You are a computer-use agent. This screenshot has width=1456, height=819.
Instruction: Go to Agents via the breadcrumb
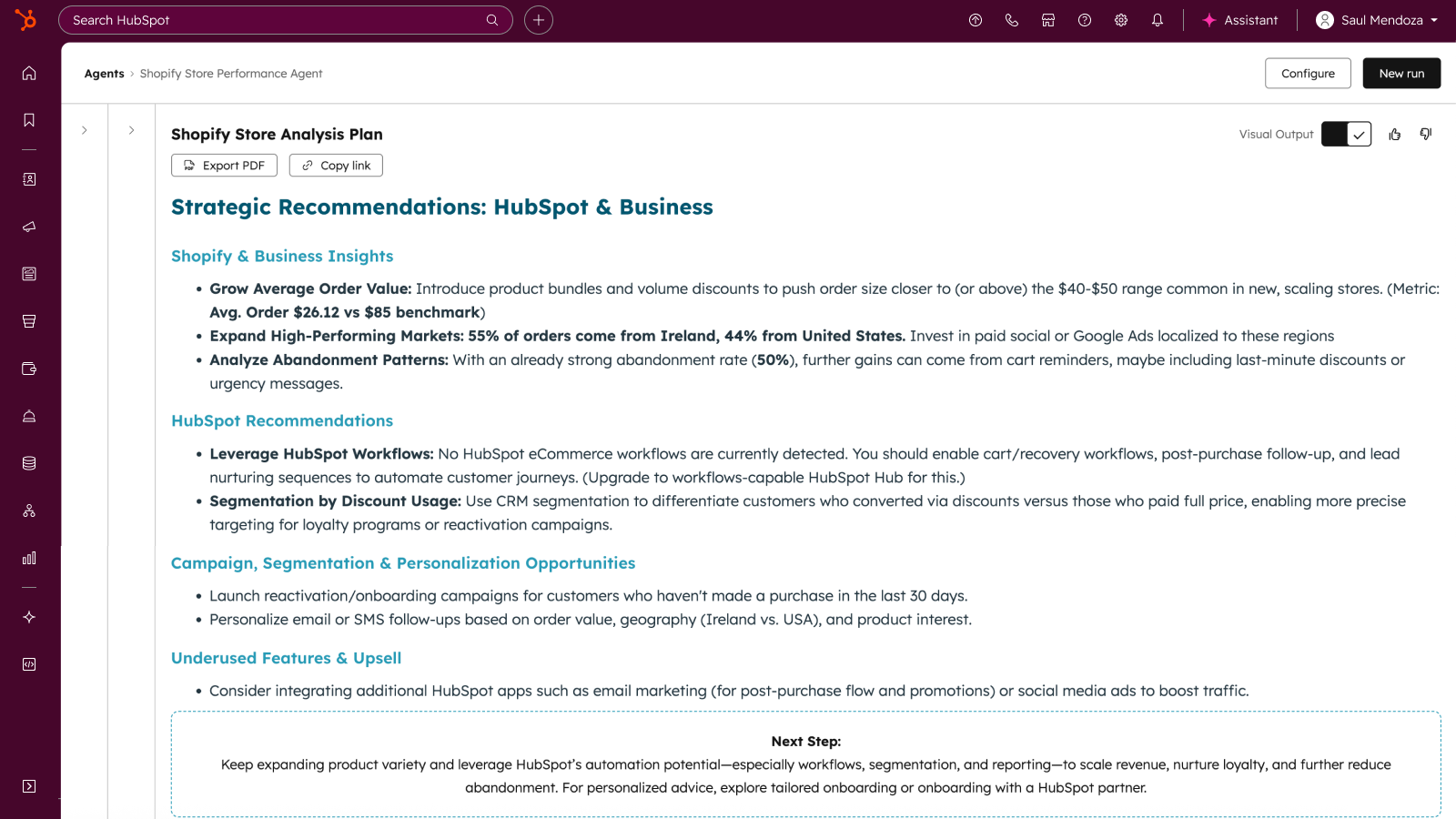coord(104,74)
